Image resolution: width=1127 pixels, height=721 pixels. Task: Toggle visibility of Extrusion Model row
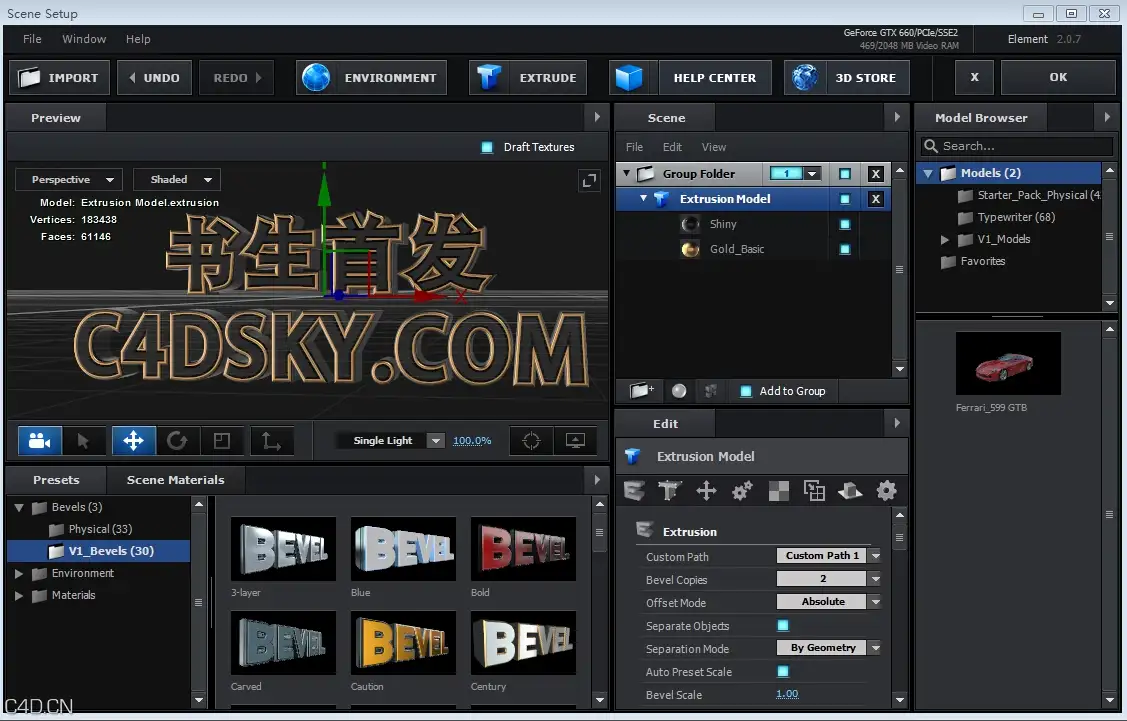[845, 199]
